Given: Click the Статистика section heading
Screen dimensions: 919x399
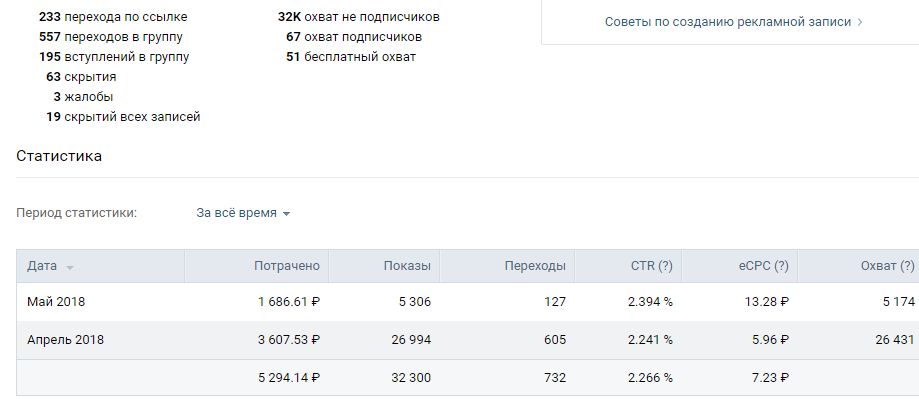Looking at the screenshot, I should tap(59, 156).
